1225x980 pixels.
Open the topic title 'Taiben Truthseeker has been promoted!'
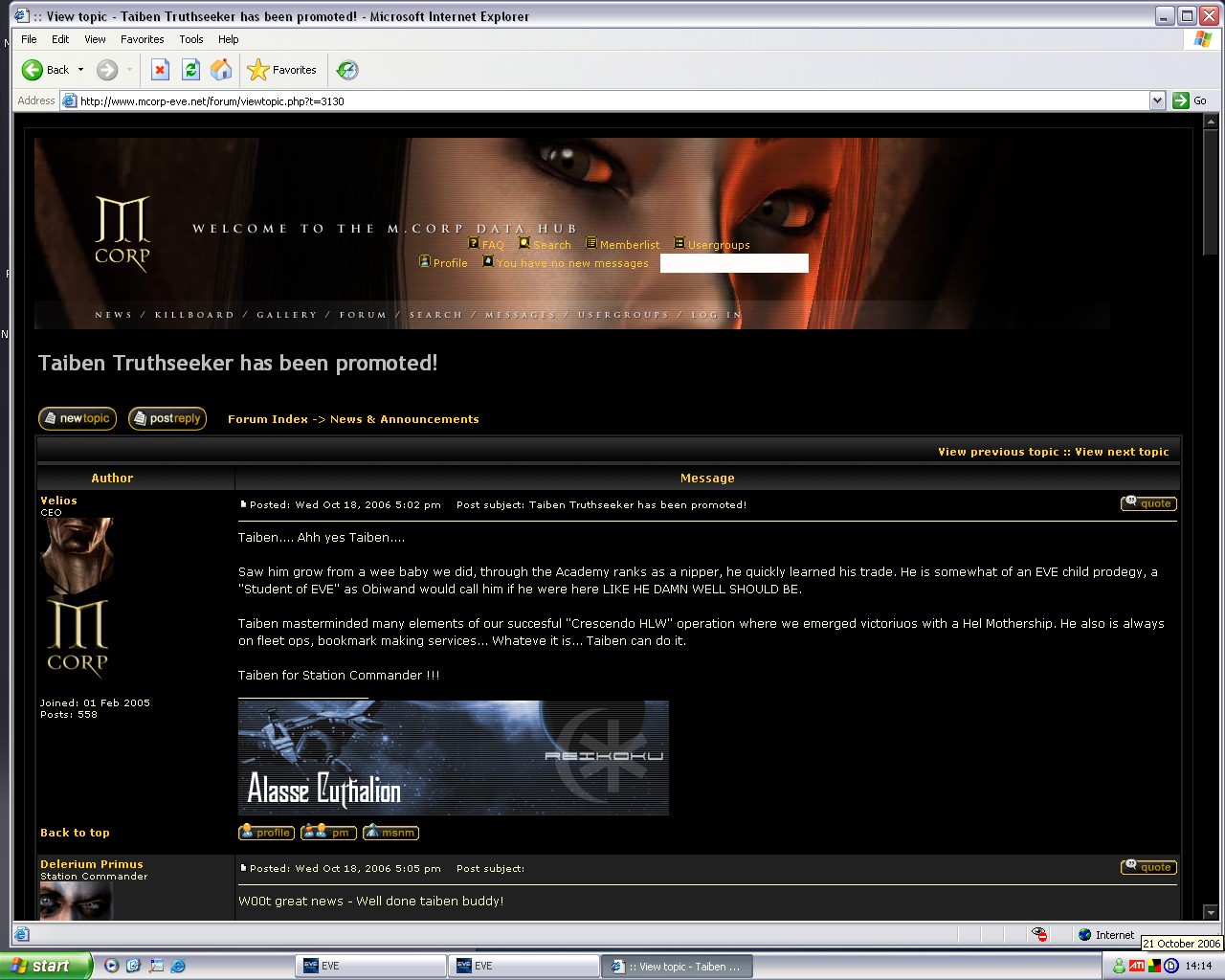pos(237,364)
